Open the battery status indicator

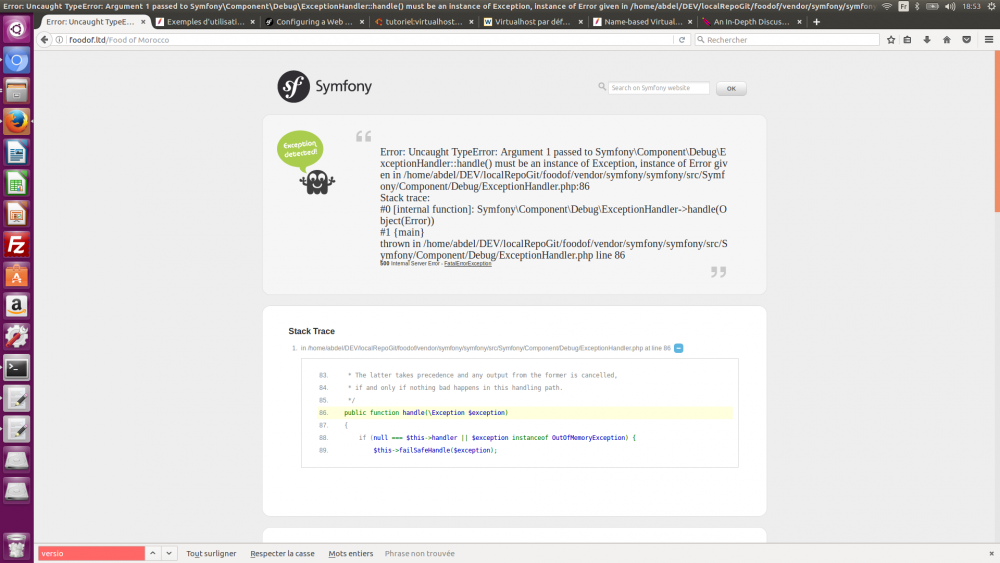tap(932, 6)
